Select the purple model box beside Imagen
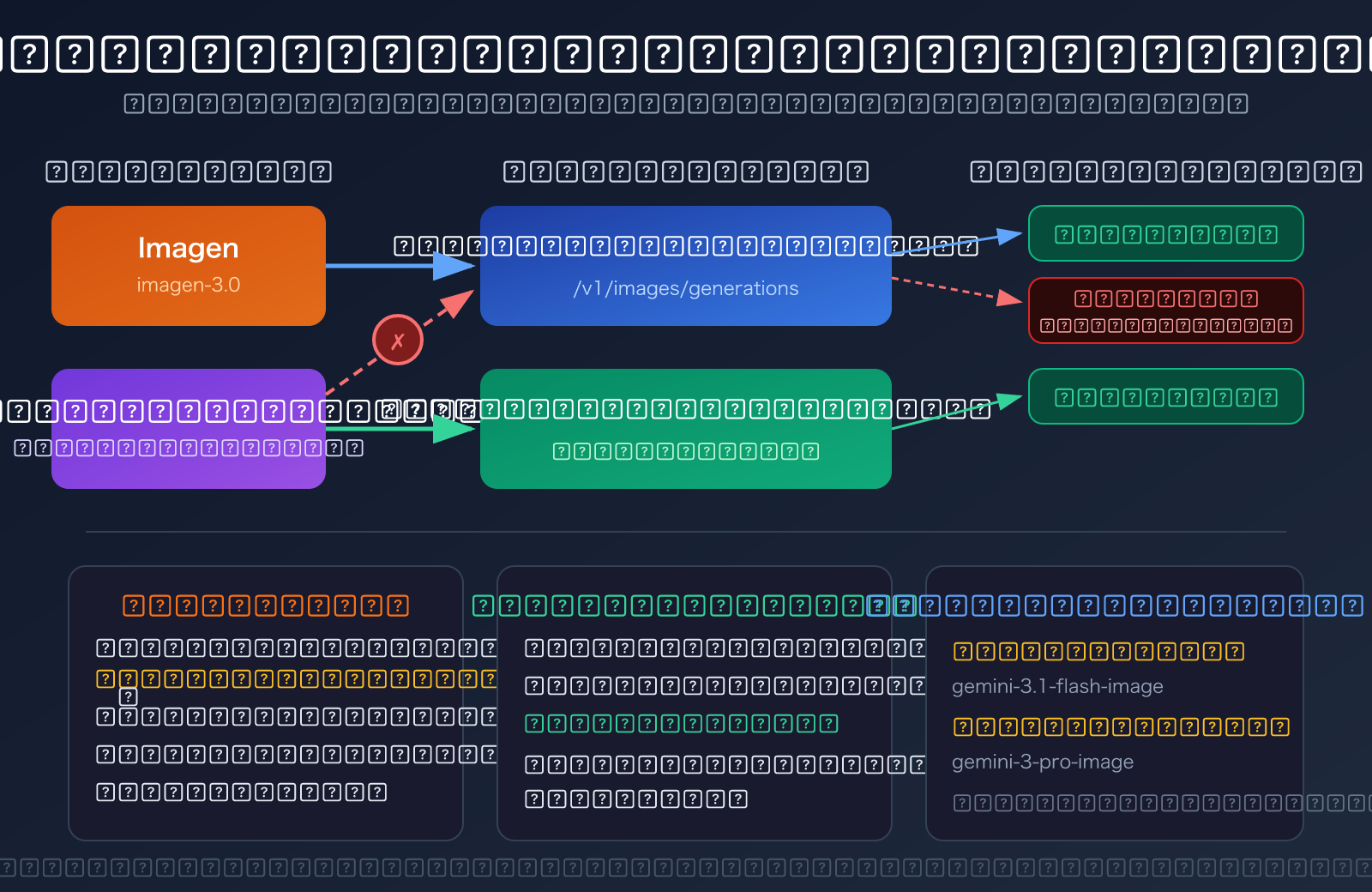The width and height of the screenshot is (1372, 892). click(189, 429)
